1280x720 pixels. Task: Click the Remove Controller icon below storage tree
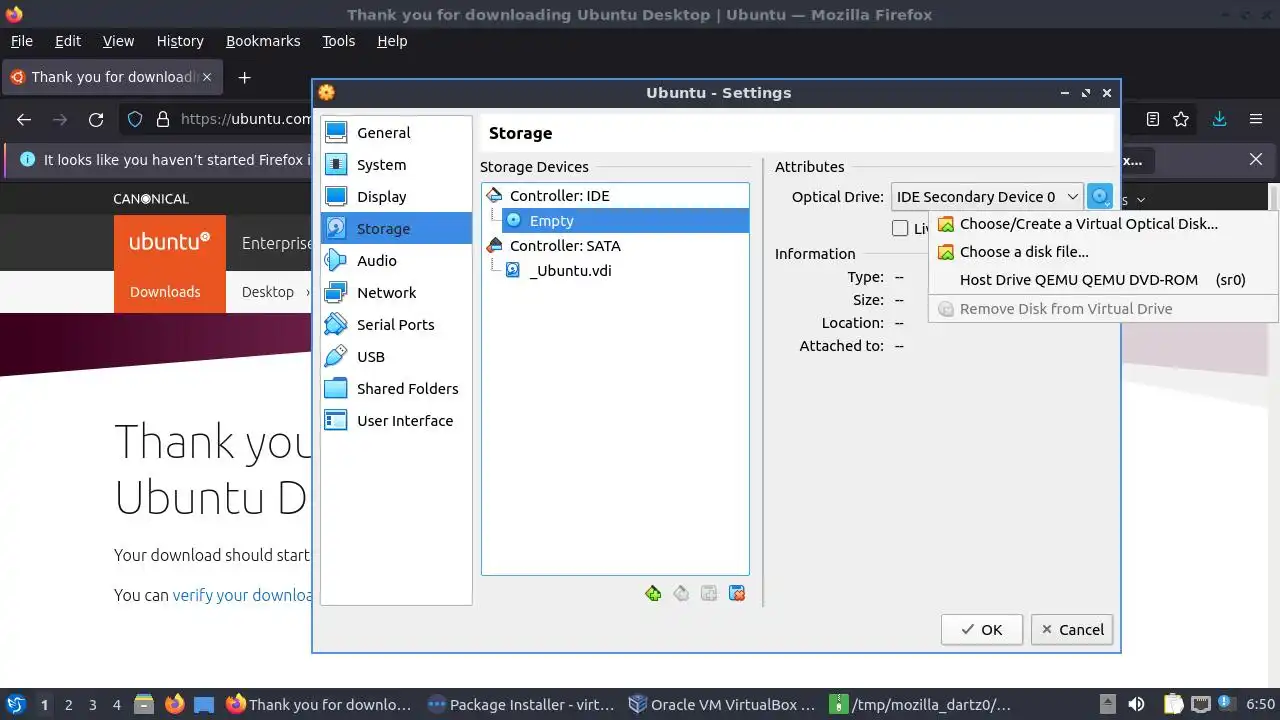click(x=681, y=594)
